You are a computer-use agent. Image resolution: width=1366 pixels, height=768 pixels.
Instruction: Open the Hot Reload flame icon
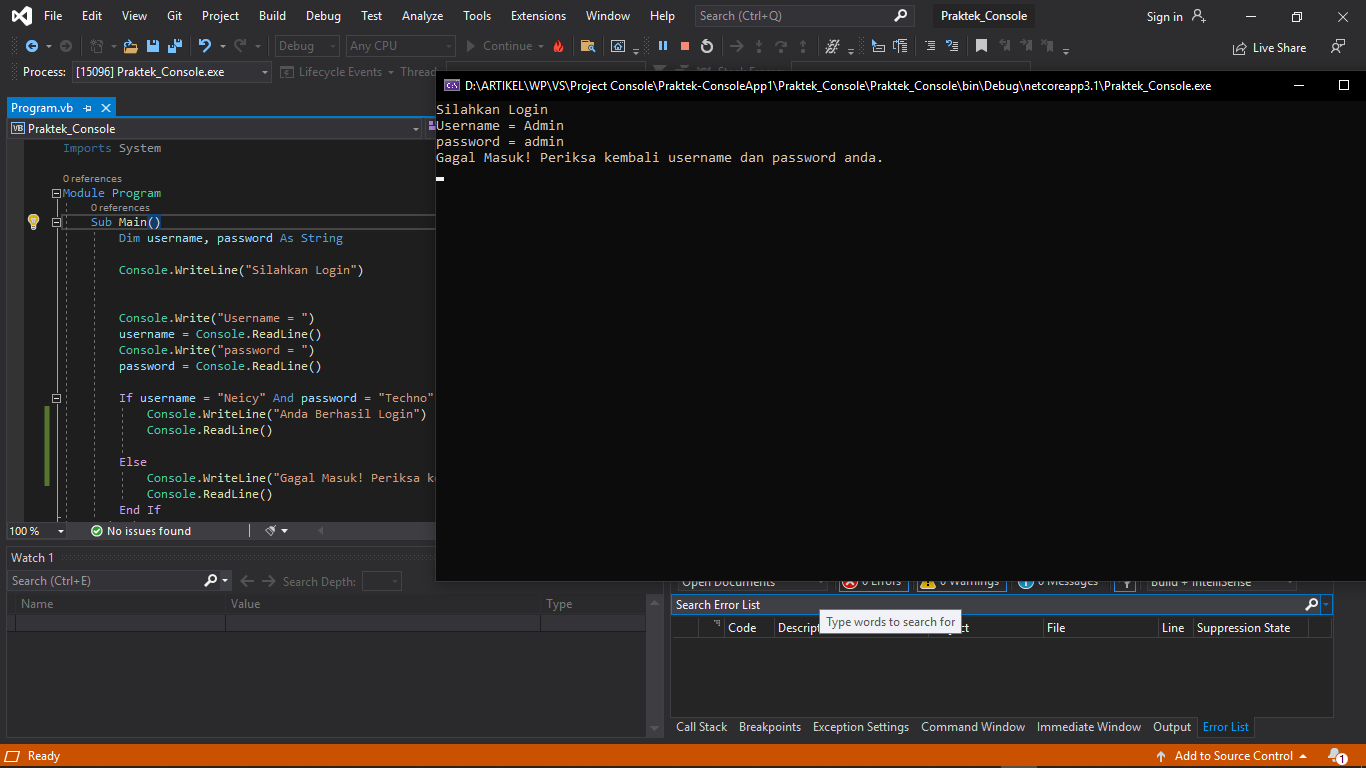tap(558, 46)
